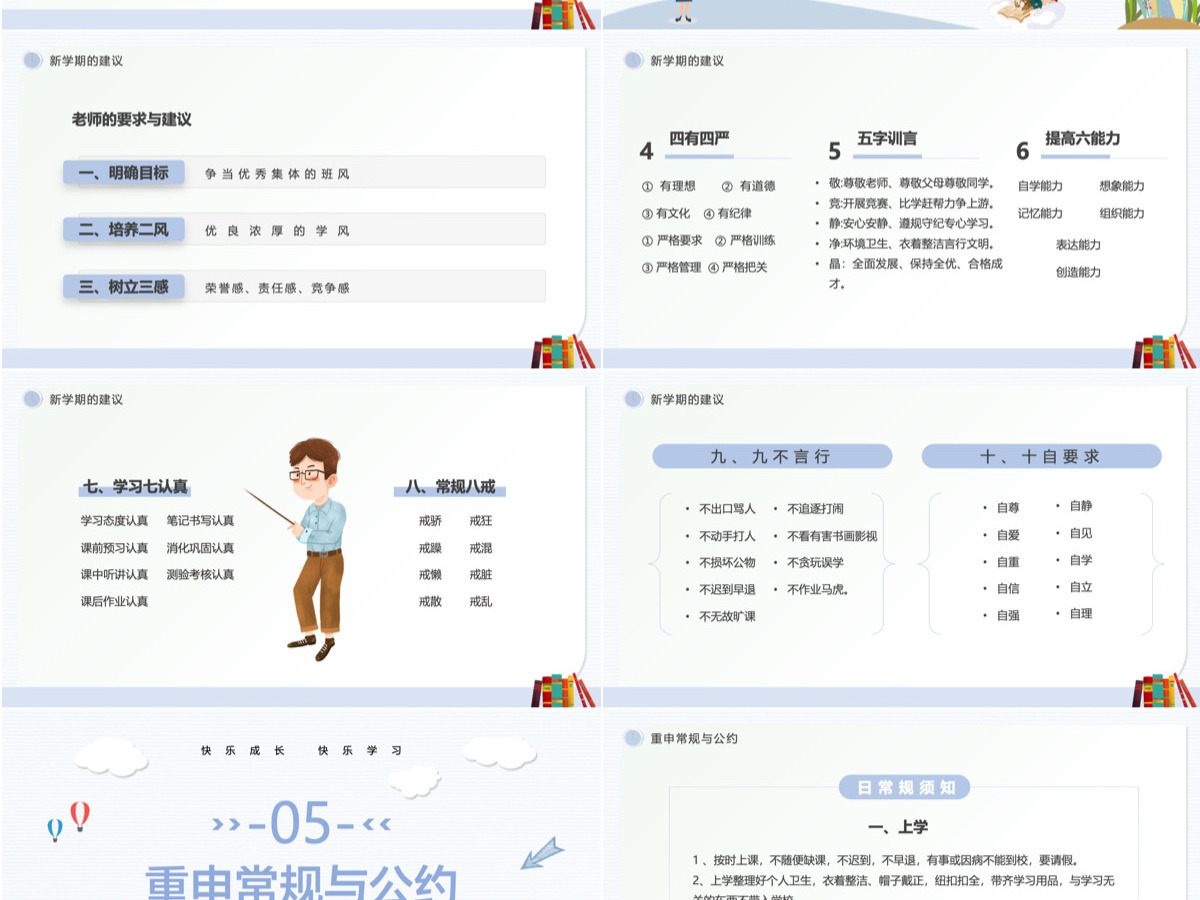Image resolution: width=1200 pixels, height=900 pixels.
Task: Click the 戒乱 item
Action: click(x=481, y=601)
